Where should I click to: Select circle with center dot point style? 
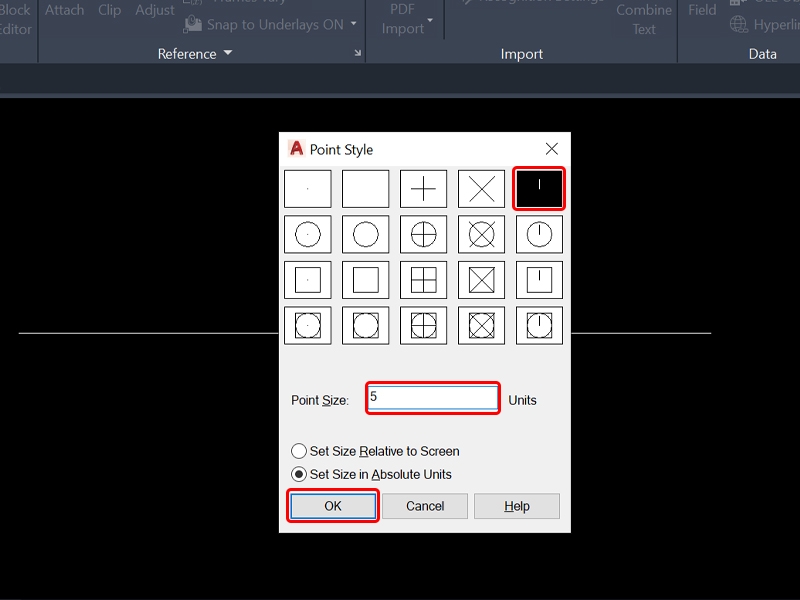[x=308, y=234]
